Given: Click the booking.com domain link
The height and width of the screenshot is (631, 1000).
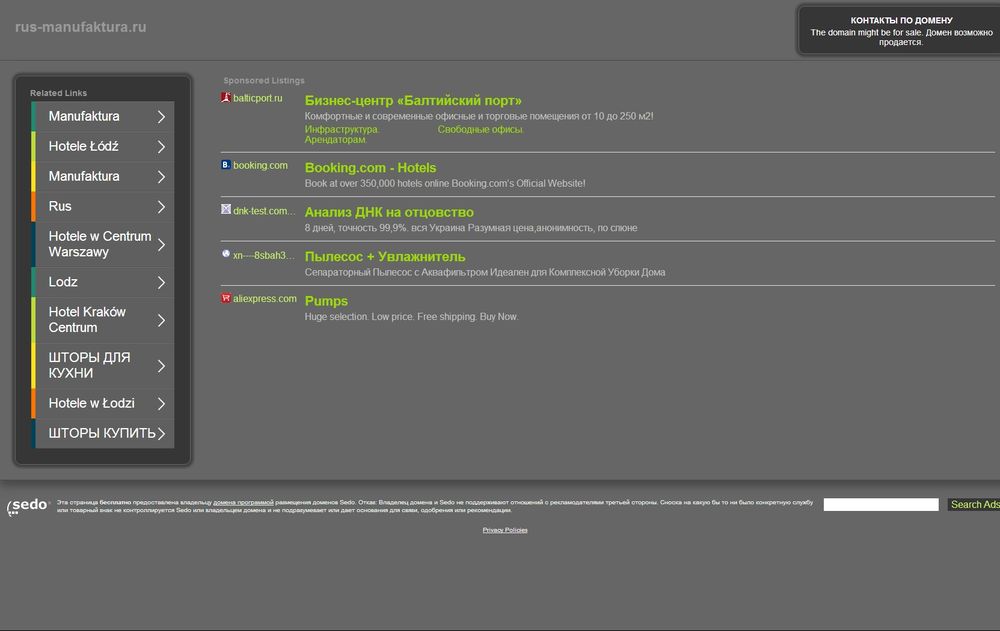Looking at the screenshot, I should pos(260,165).
